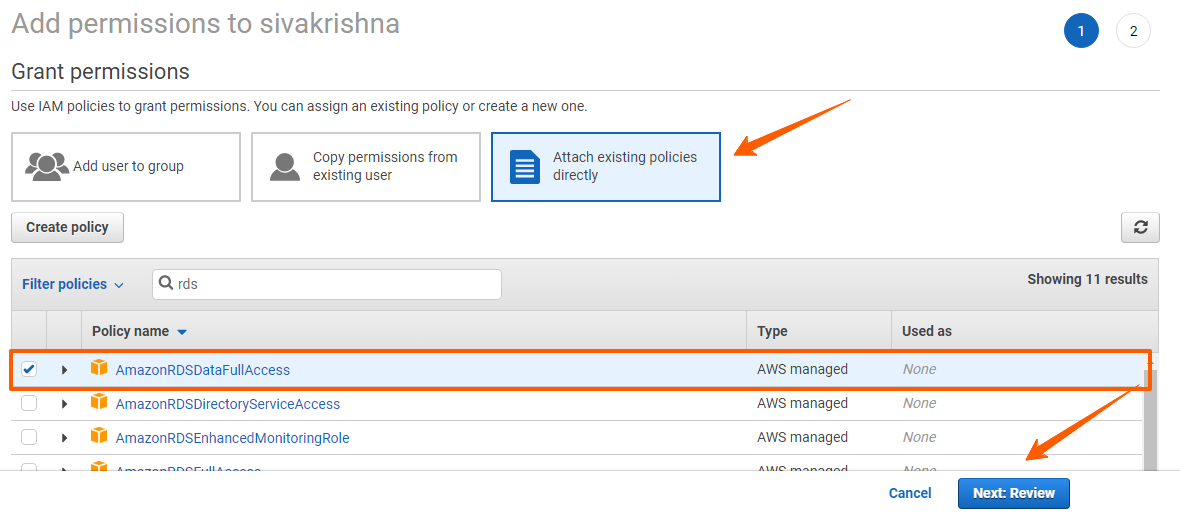Open the AmazonRDSEnhancedMonitoringRole policy link
This screenshot has height=515, width=1180.
[x=233, y=437]
